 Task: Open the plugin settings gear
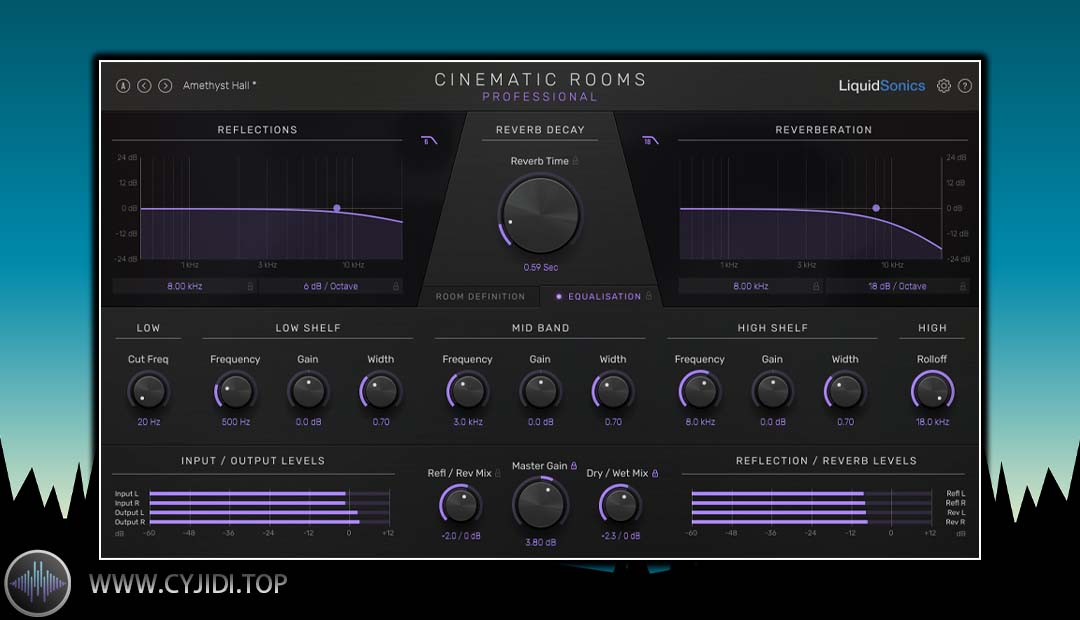(x=944, y=86)
